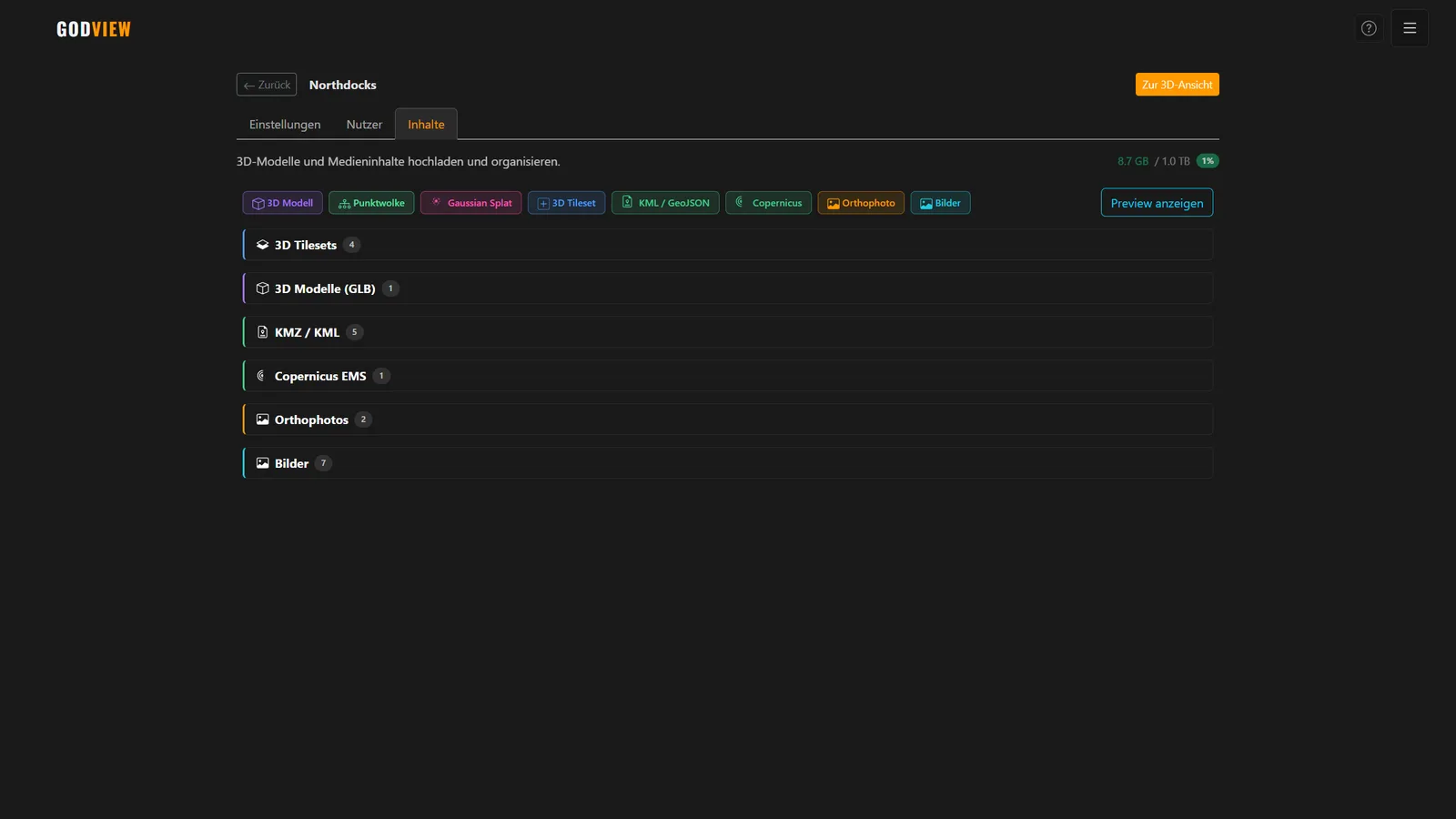Click the 3D Modell upload chip
This screenshot has width=1456, height=819.
282,203
